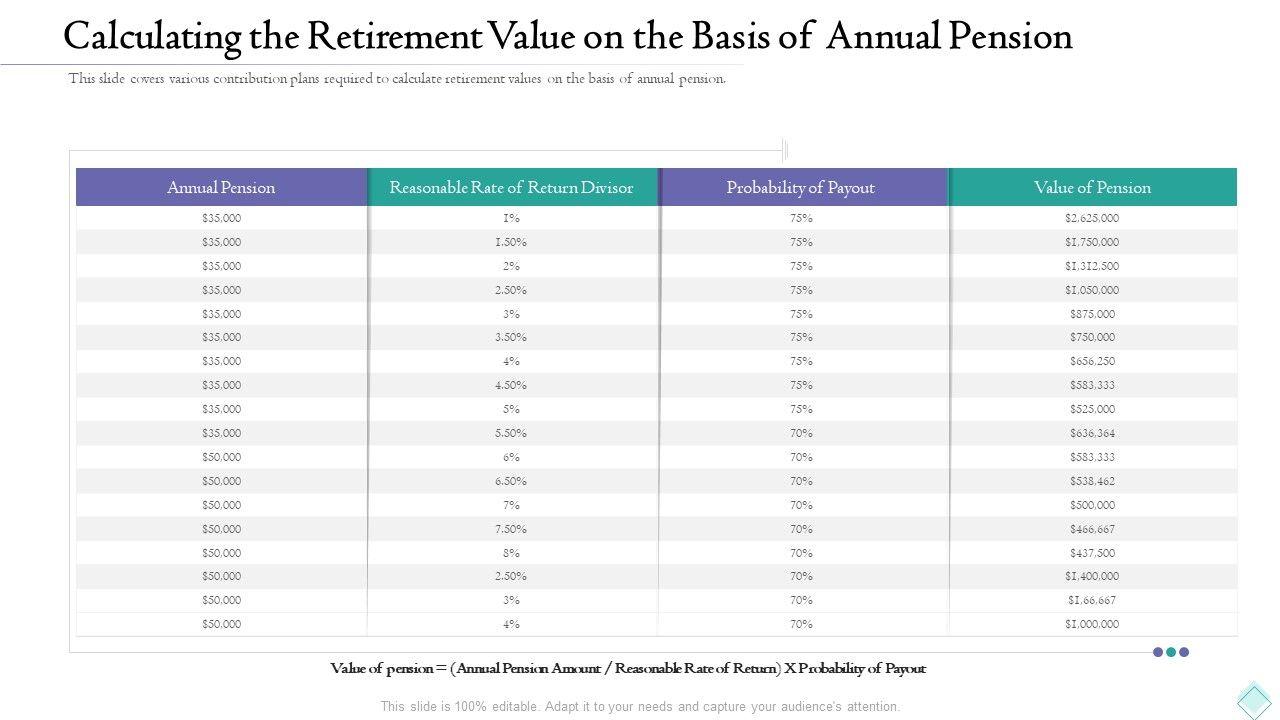Select the $875,000 value of pension cell
The image size is (1280, 720).
pos(1092,314)
